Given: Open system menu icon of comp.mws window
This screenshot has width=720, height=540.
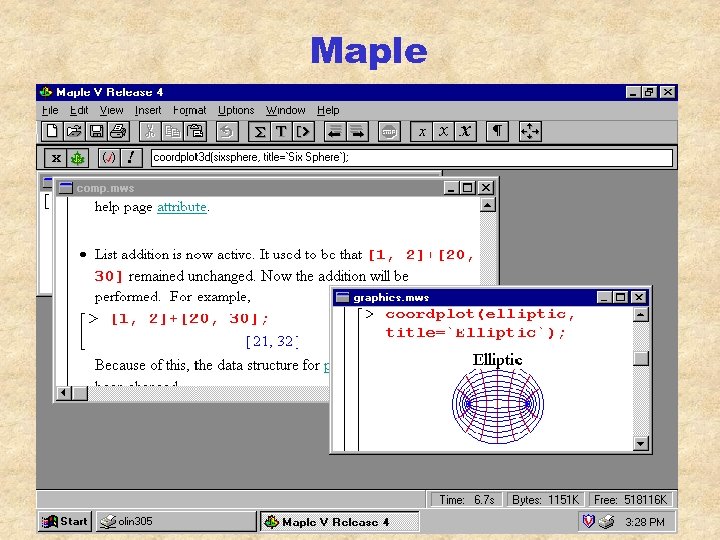Looking at the screenshot, I should point(66,188).
